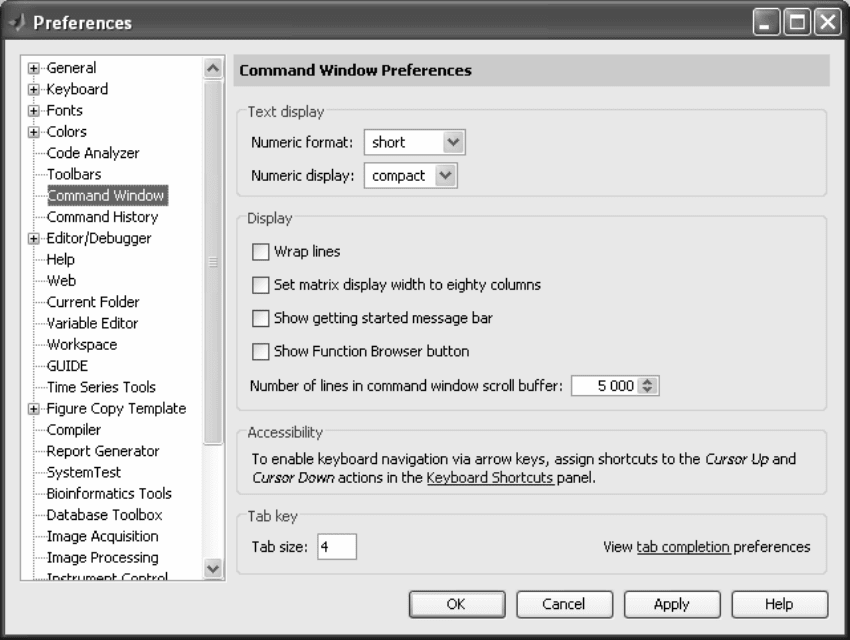The image size is (850, 640).
Task: Expand the Colors tree node
Action: coord(34,132)
